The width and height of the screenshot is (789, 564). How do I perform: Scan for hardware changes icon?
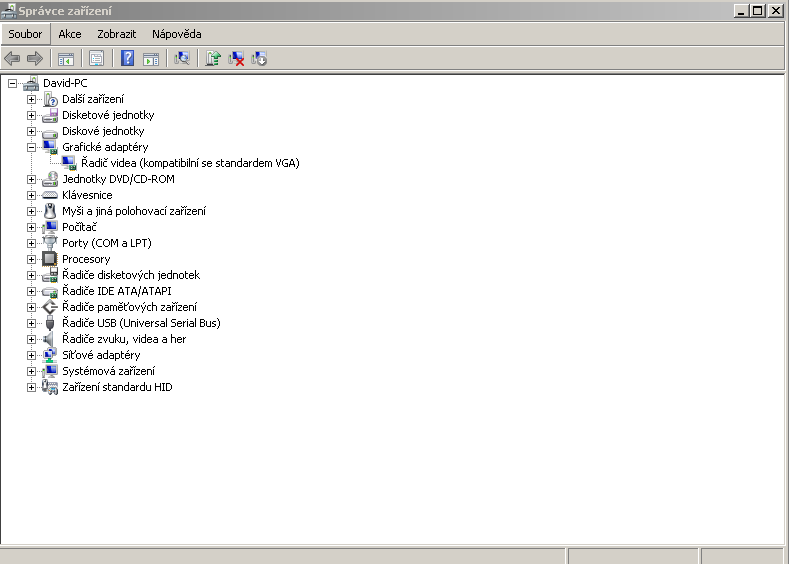pyautogui.click(x=182, y=58)
